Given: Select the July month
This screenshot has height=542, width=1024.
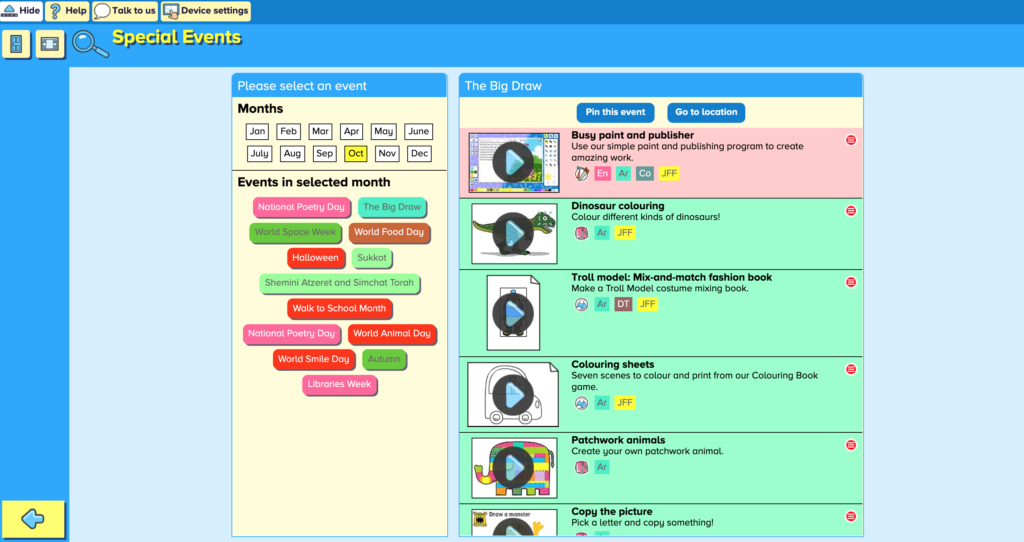Looking at the screenshot, I should tap(259, 153).
